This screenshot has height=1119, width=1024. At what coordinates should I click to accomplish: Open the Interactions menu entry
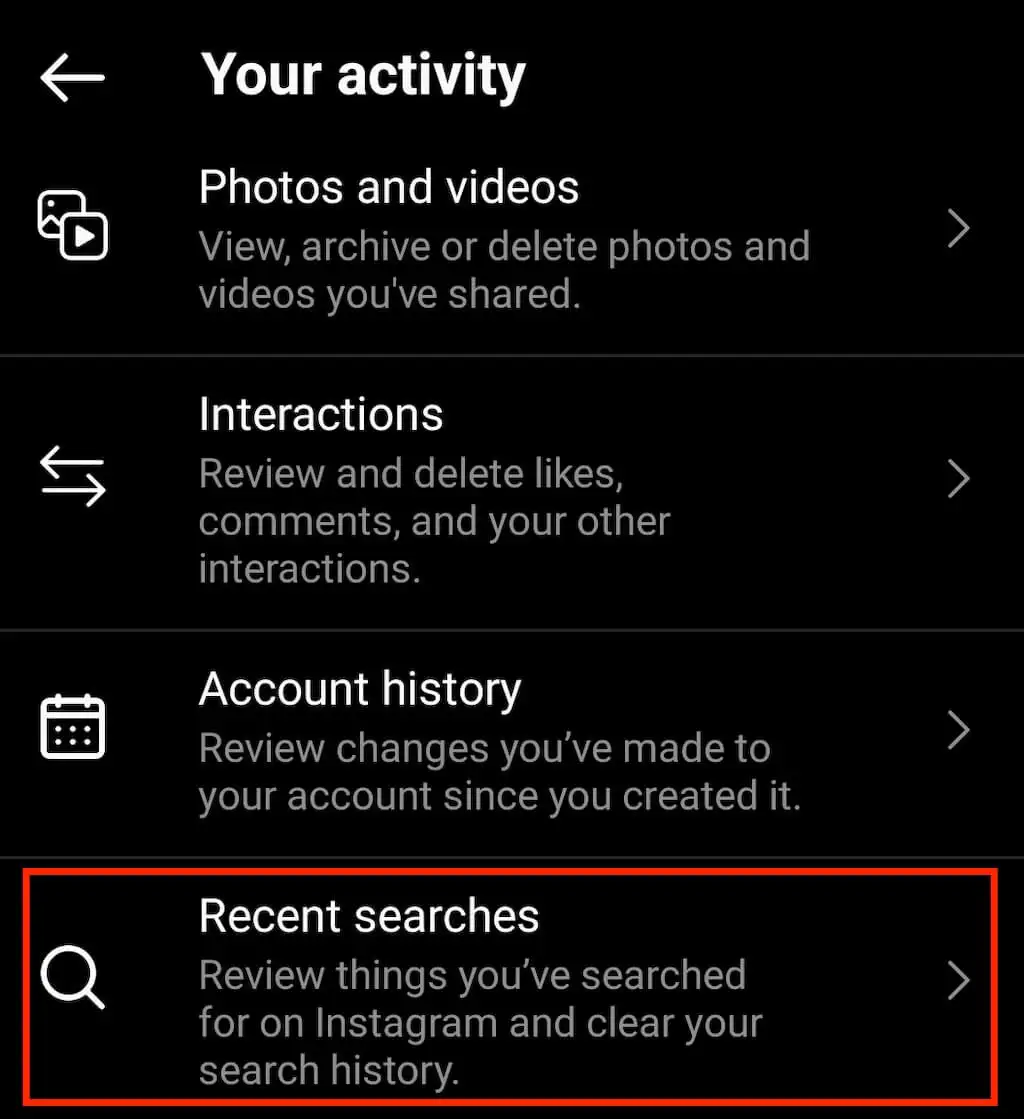point(512,493)
